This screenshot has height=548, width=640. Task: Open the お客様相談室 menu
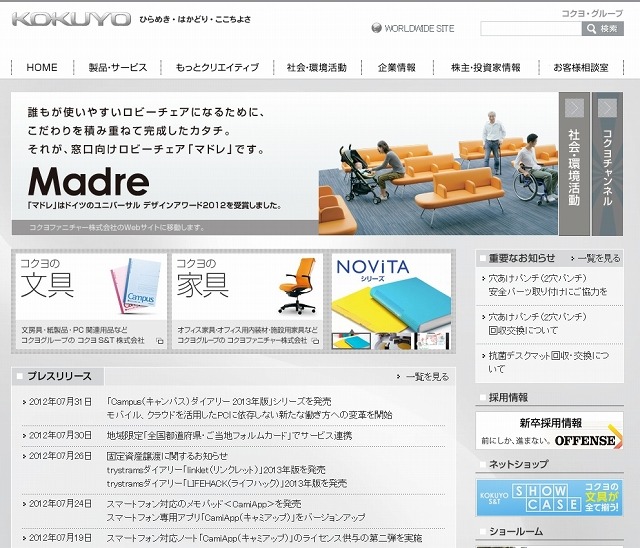[x=581, y=67]
